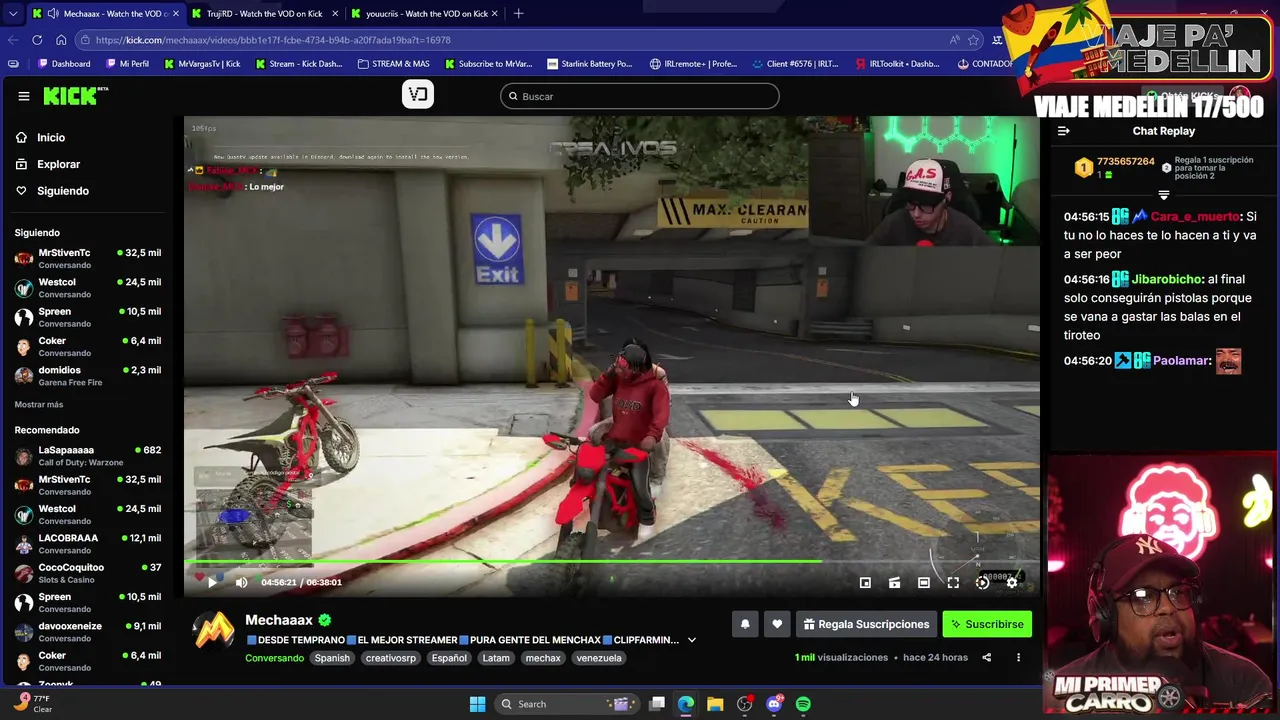Screen dimensions: 1280x720
Task: Select the venezuela tag
Action: pyautogui.click(x=599, y=658)
